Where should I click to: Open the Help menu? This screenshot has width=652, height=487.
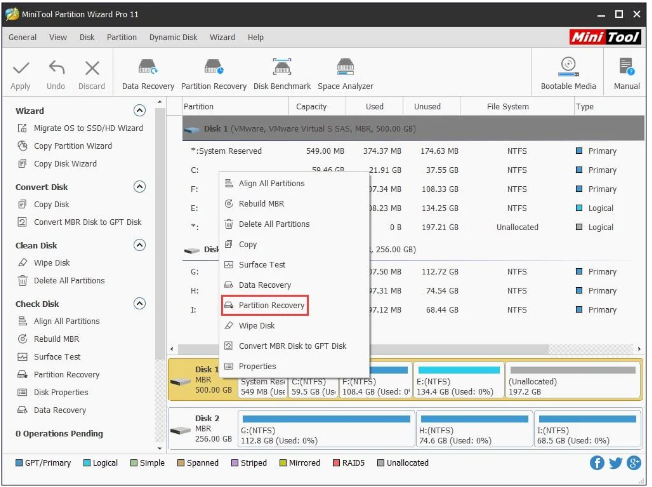(x=255, y=37)
